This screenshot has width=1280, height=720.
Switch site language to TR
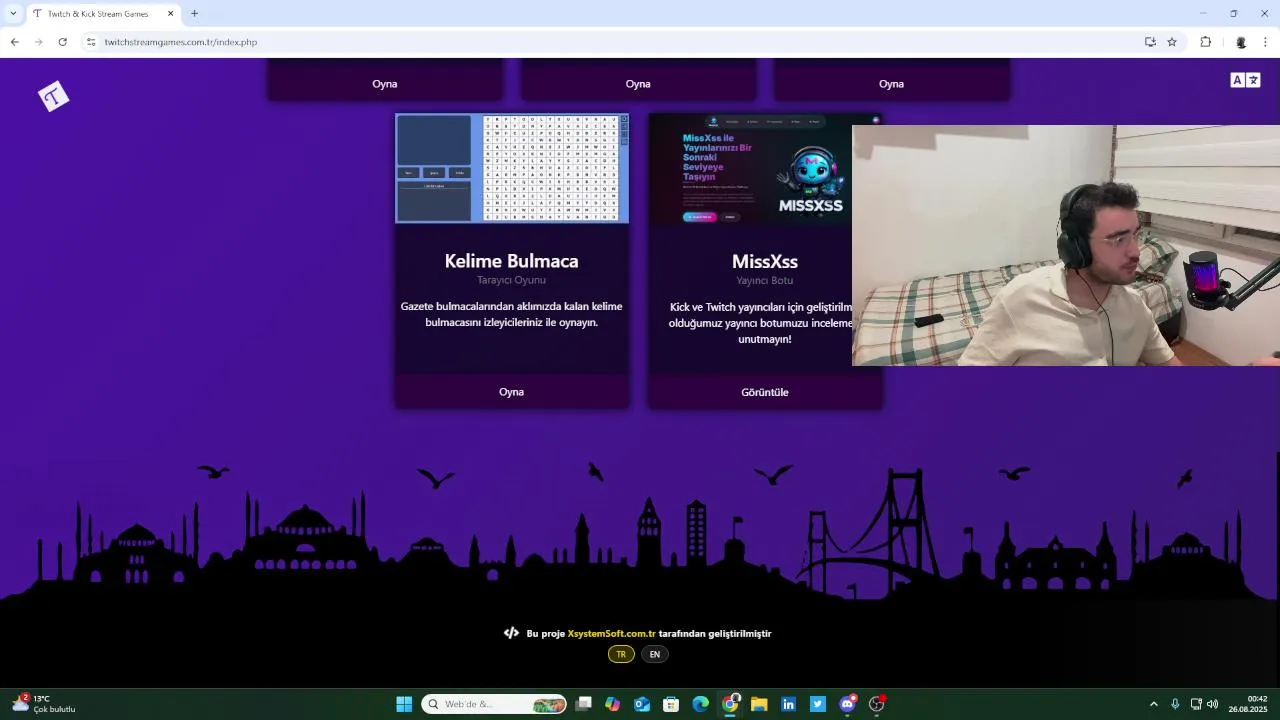tap(621, 654)
